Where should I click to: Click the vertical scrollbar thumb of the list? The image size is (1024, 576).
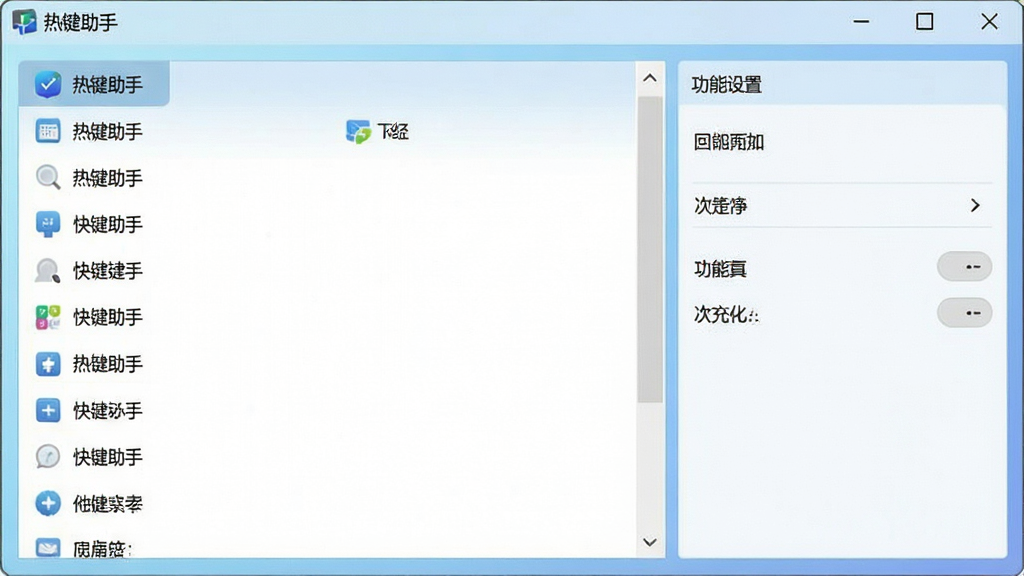pyautogui.click(x=650, y=249)
